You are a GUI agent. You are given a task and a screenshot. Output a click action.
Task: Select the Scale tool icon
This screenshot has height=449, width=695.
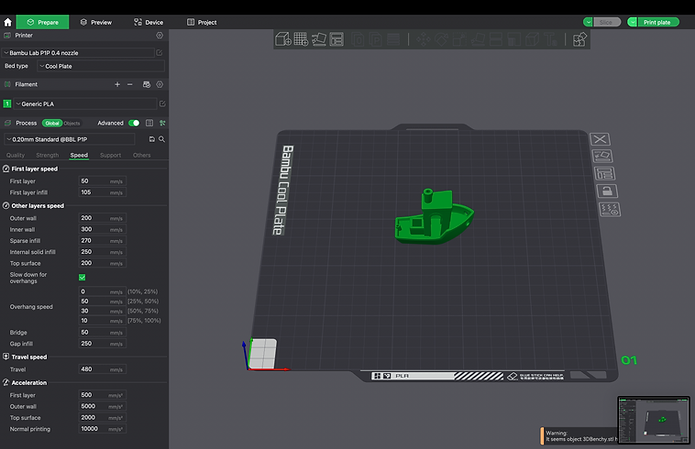coord(460,39)
